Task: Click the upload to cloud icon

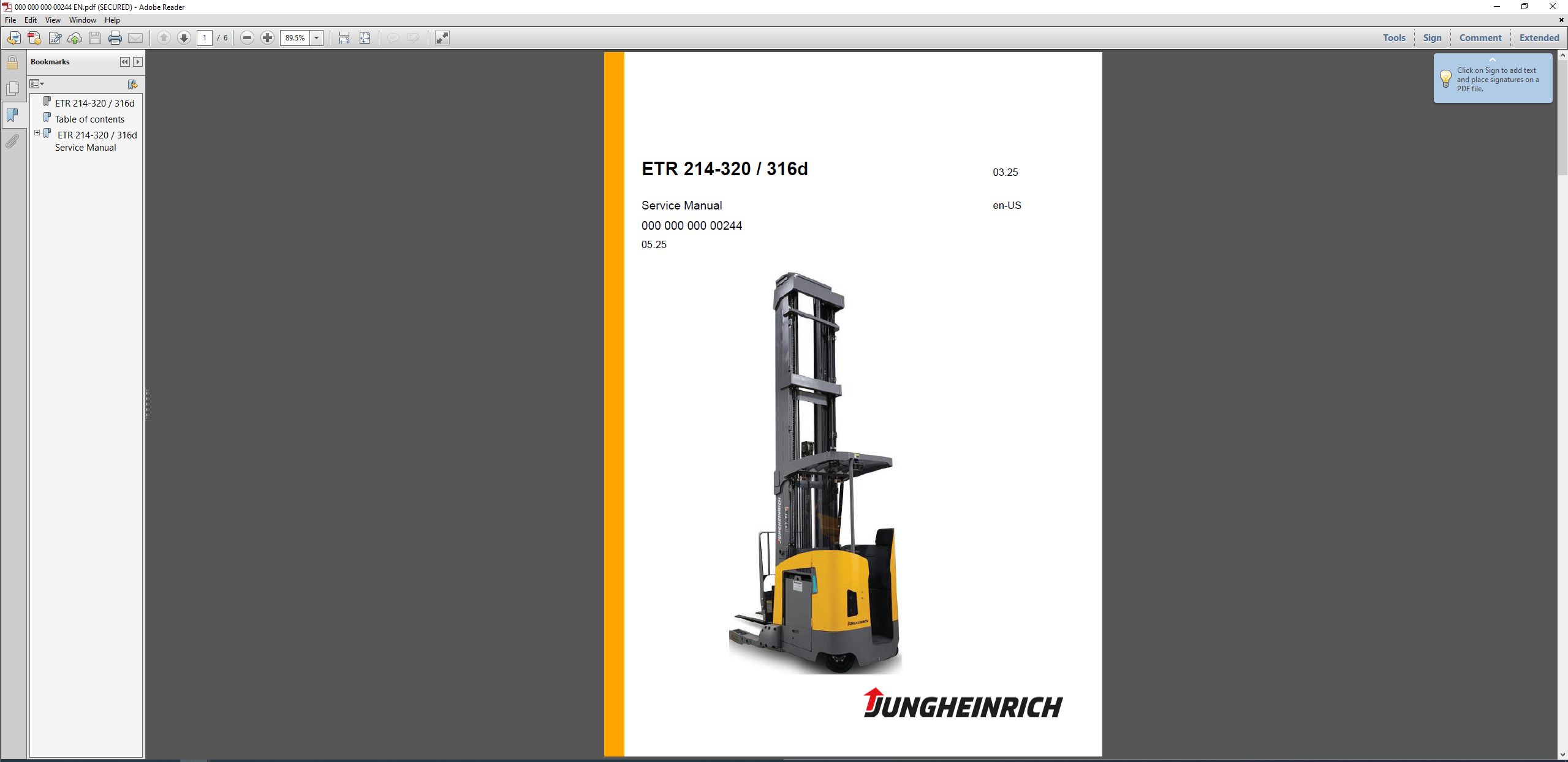Action: 75,38
